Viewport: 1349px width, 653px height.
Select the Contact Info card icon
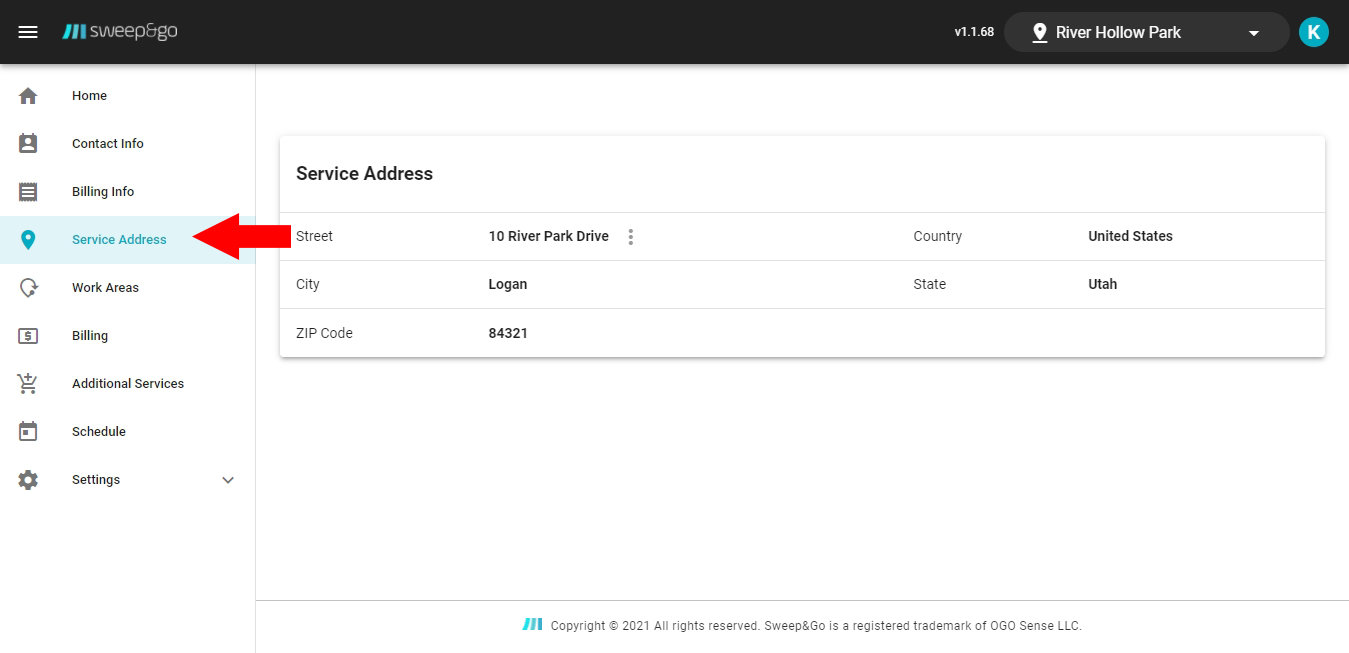click(x=27, y=143)
